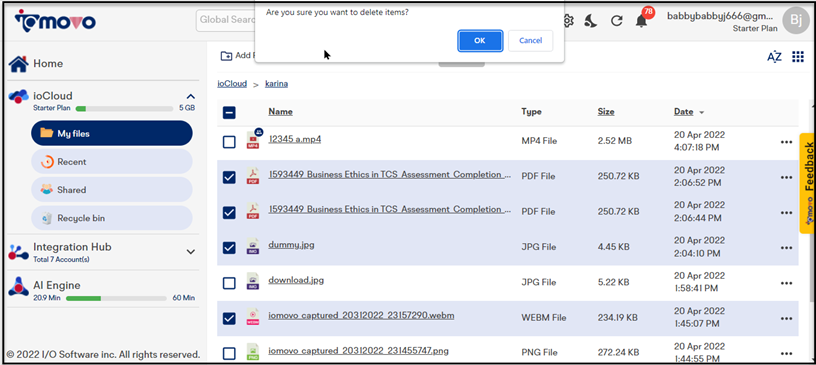The height and width of the screenshot is (365, 816).
Task: Click Cancel in delete dialog
Action: coord(530,41)
